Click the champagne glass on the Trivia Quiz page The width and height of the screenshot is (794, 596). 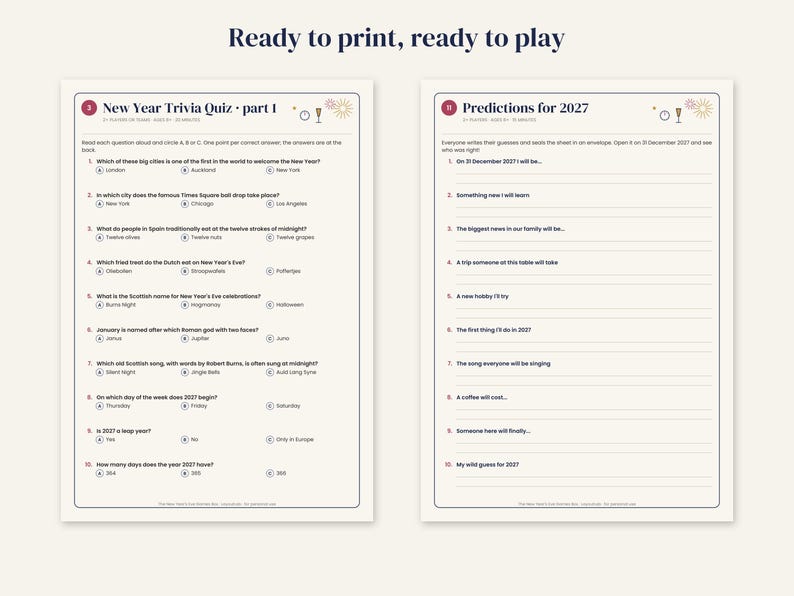(319, 115)
